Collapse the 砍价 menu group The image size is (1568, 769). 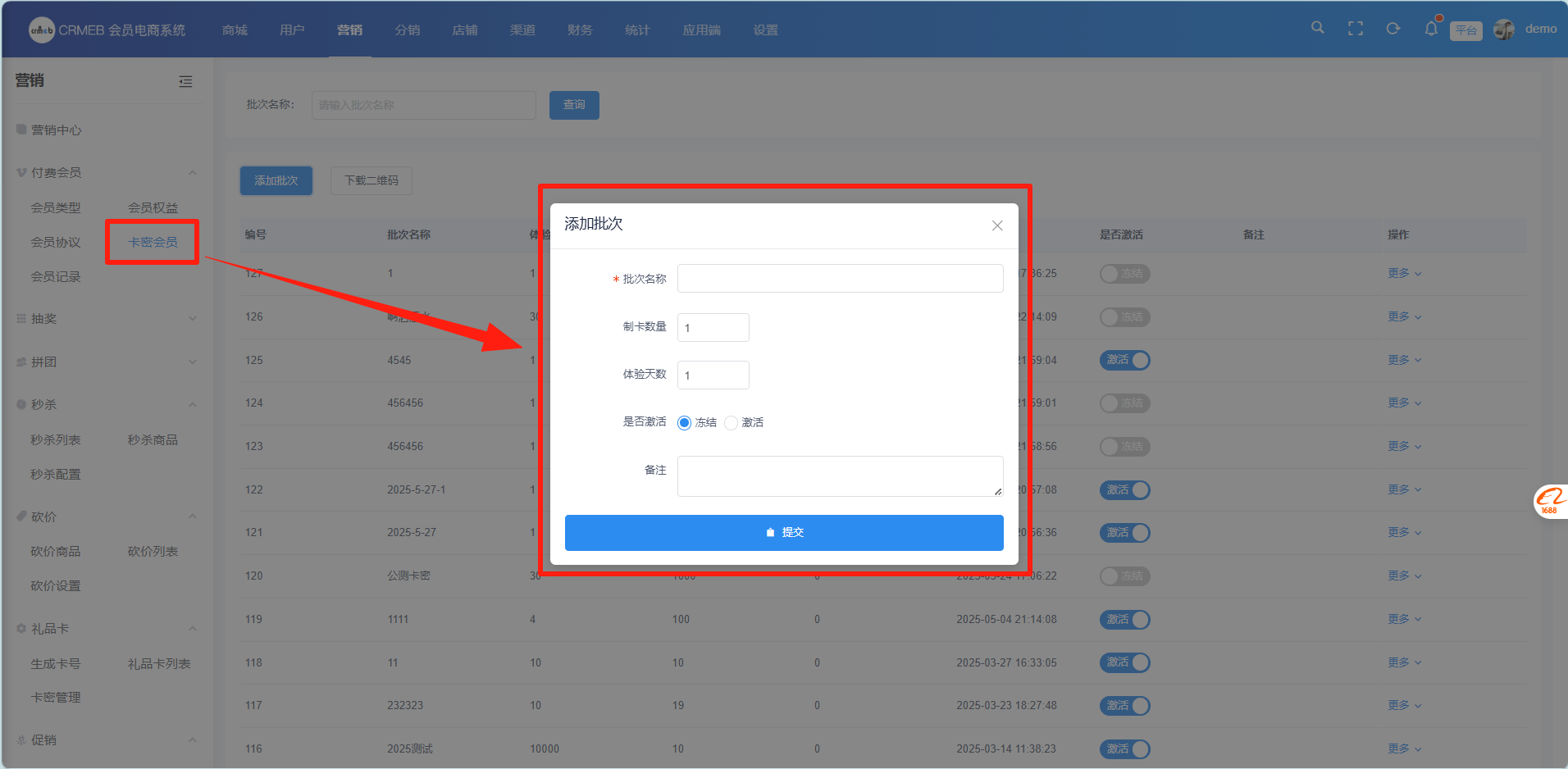pos(193,516)
